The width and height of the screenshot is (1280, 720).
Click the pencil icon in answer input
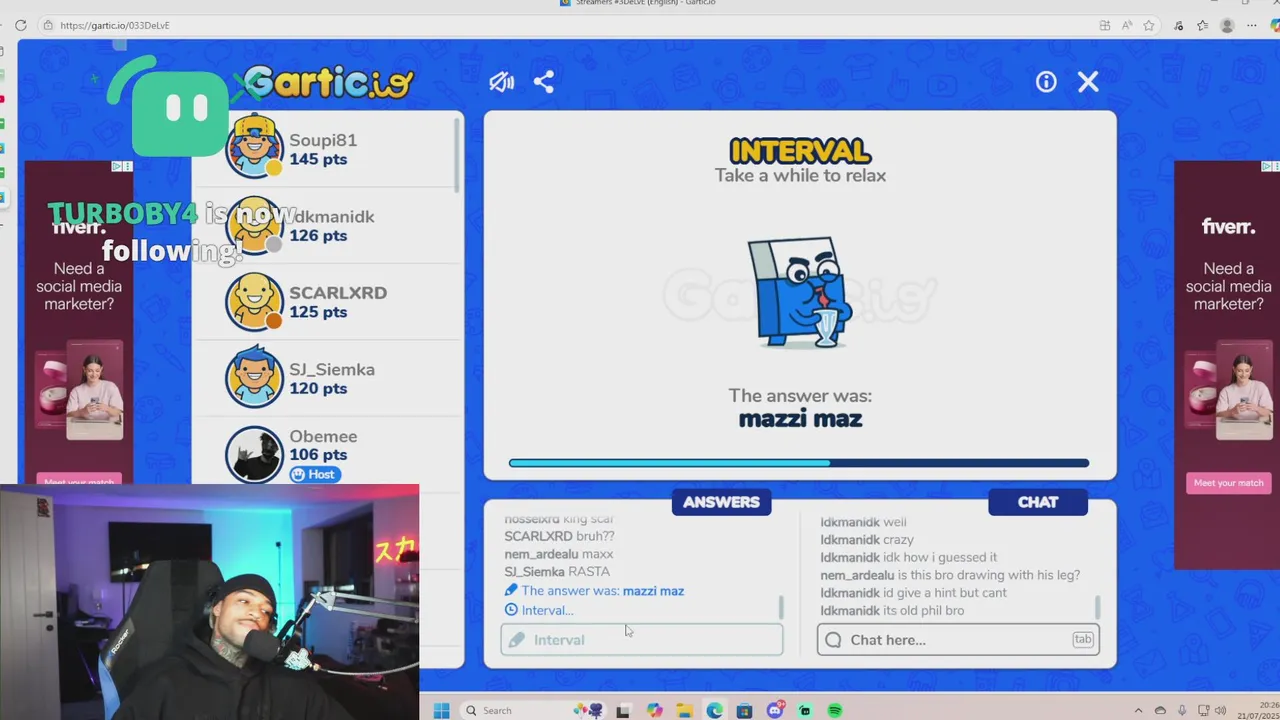click(516, 640)
